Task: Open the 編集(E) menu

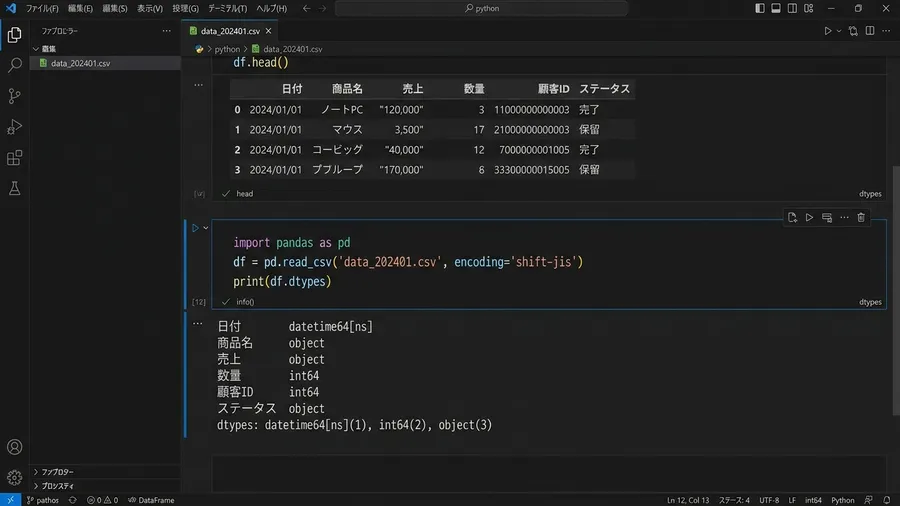Action: pos(80,9)
